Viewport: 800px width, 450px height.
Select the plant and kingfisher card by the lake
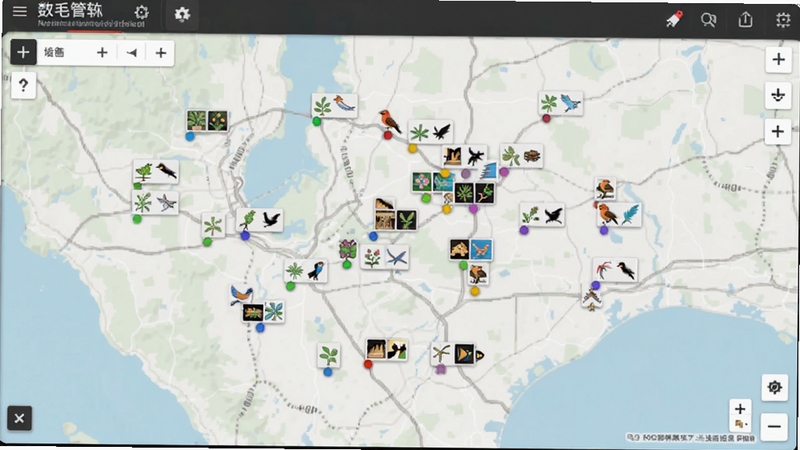click(334, 106)
